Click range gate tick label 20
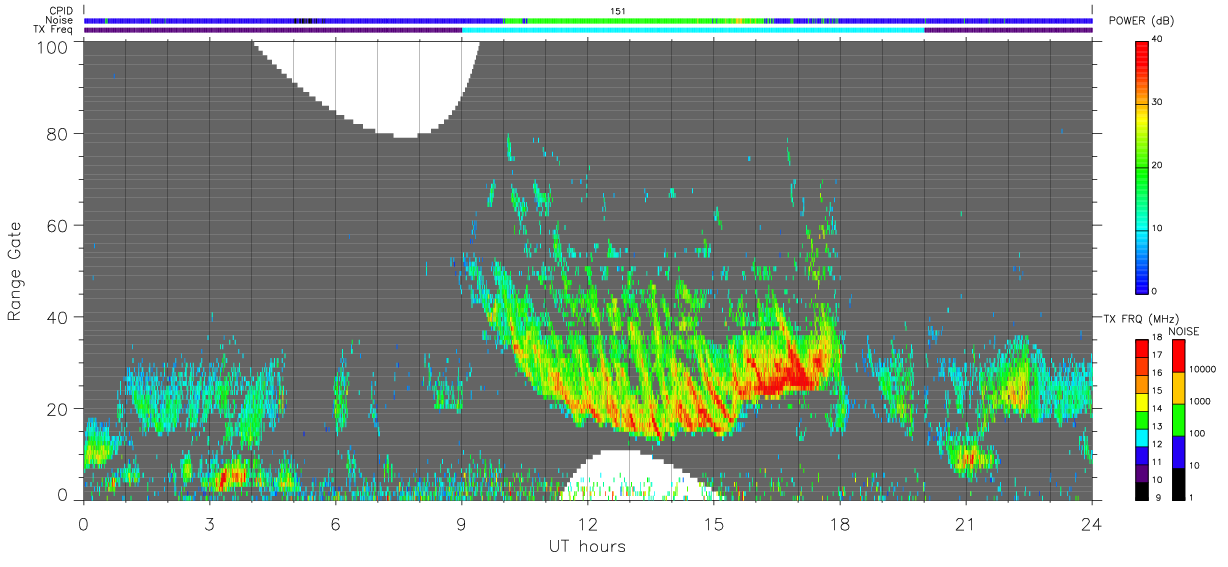The image size is (1228, 567). coord(58,409)
